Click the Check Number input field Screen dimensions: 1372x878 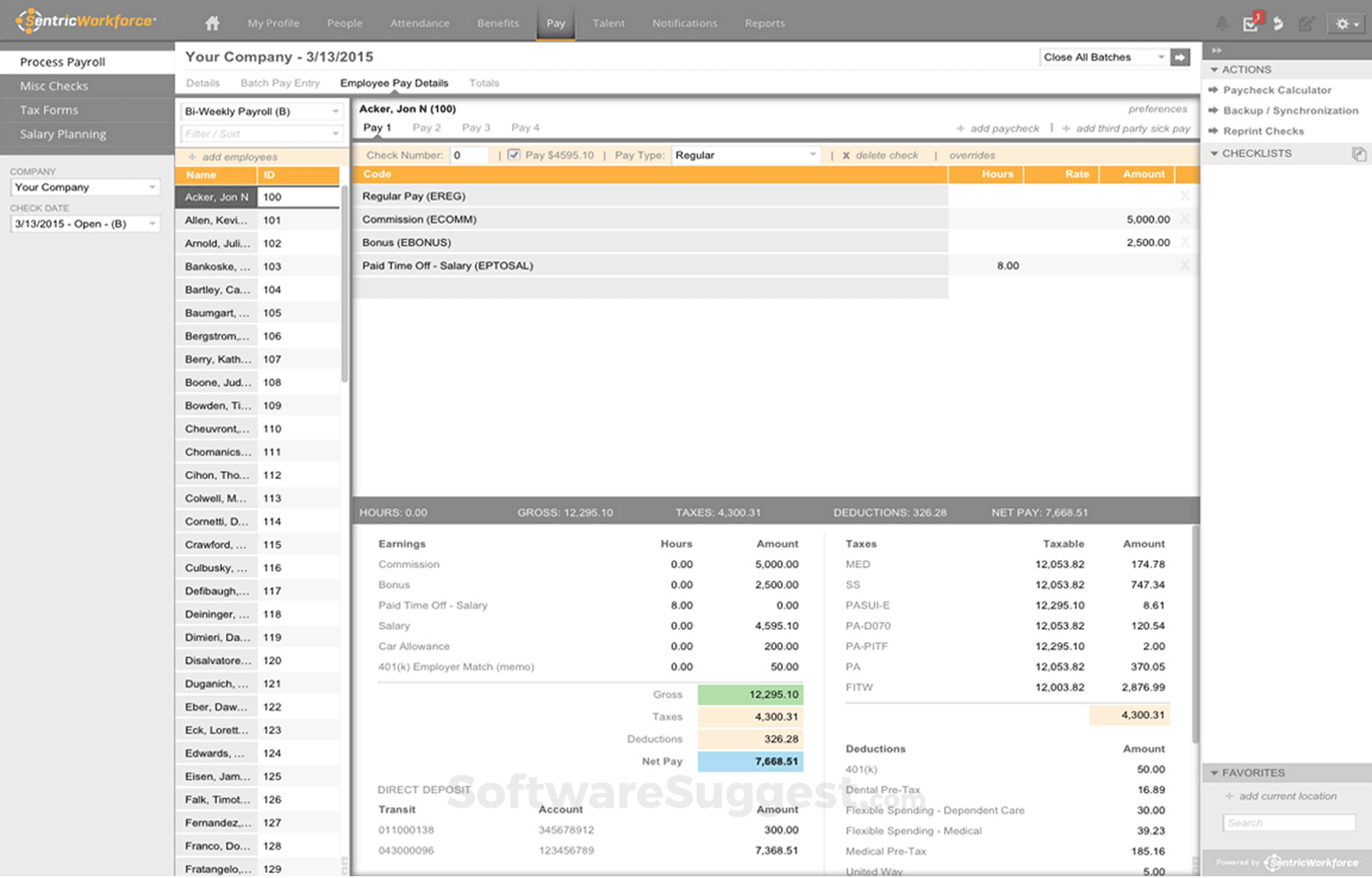click(470, 154)
